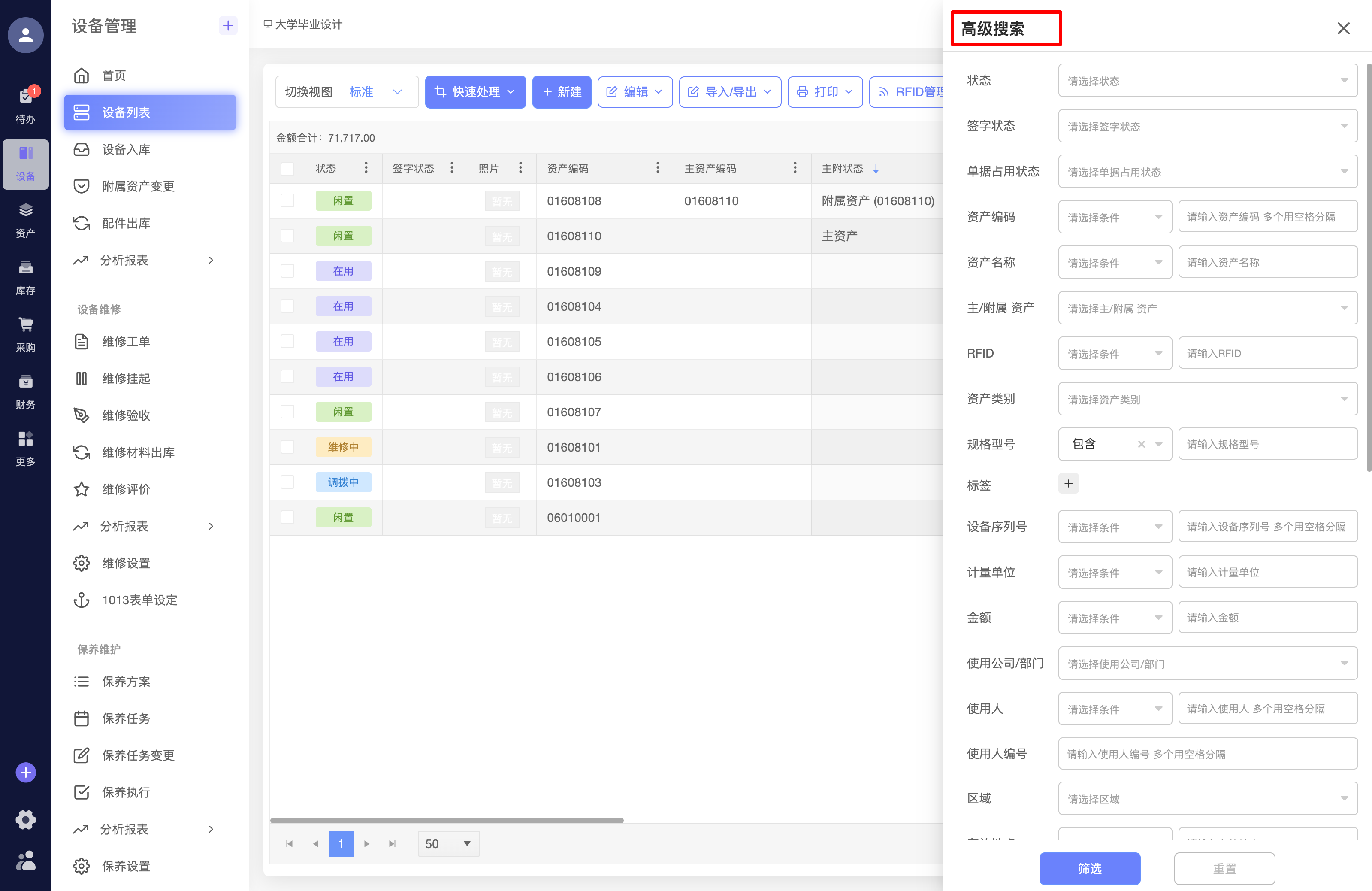The height and width of the screenshot is (891, 1372).
Task: Add a tag with the 标签 plus icon
Action: (x=1068, y=484)
